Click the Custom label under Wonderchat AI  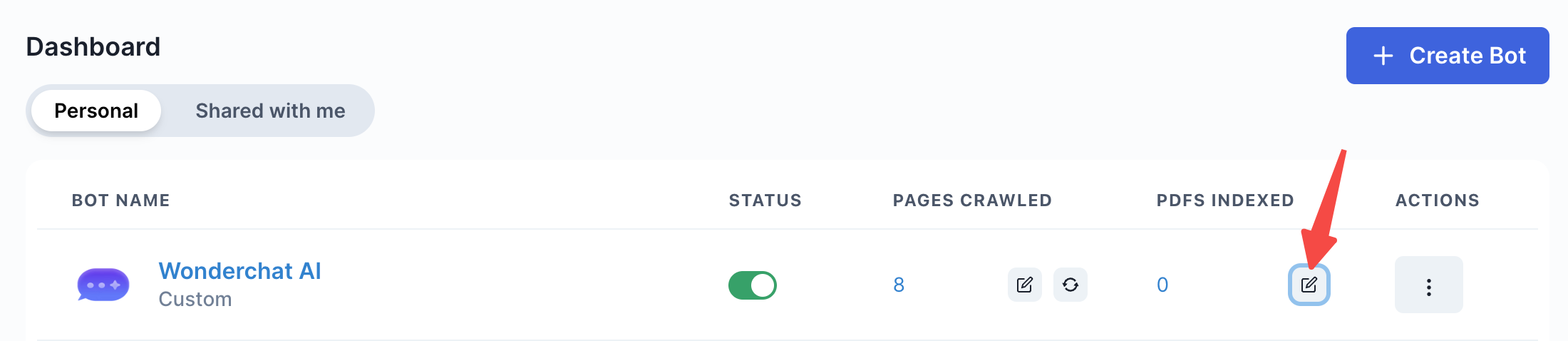(x=195, y=299)
